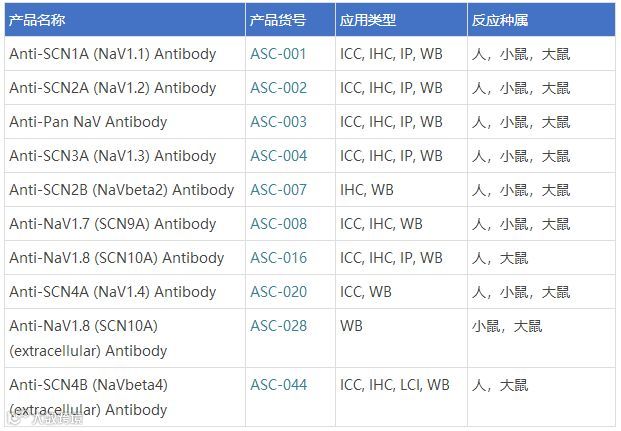This screenshot has height=431, width=621.
Task: Open the ASC-020 product link
Action: 278,292
